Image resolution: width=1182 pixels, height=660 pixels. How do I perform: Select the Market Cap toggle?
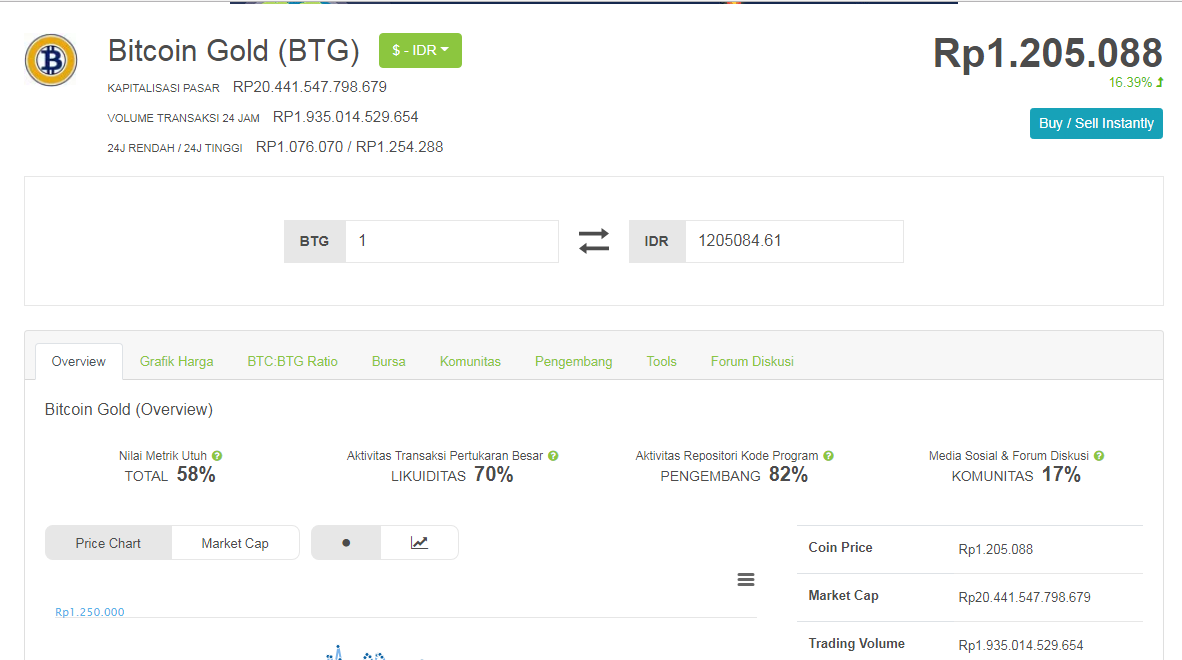[x=235, y=543]
